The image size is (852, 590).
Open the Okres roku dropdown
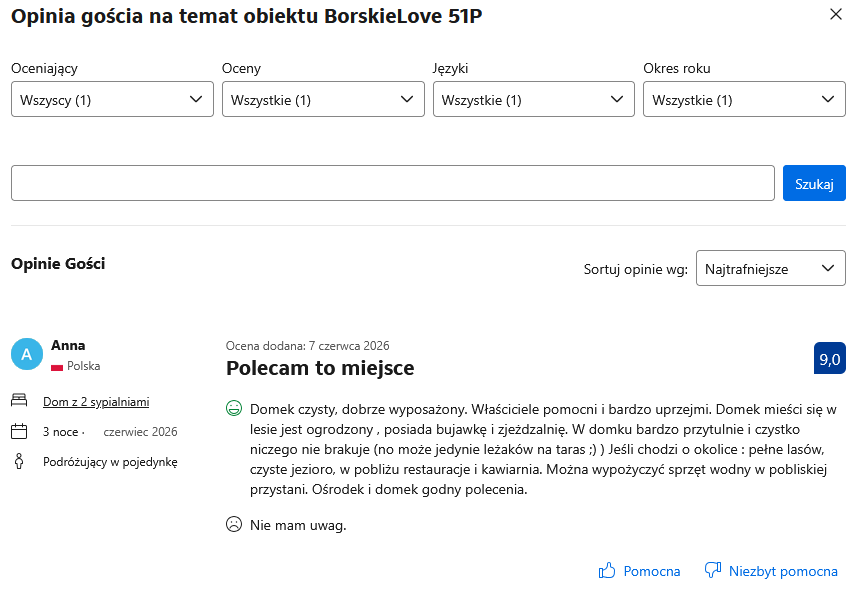744,99
